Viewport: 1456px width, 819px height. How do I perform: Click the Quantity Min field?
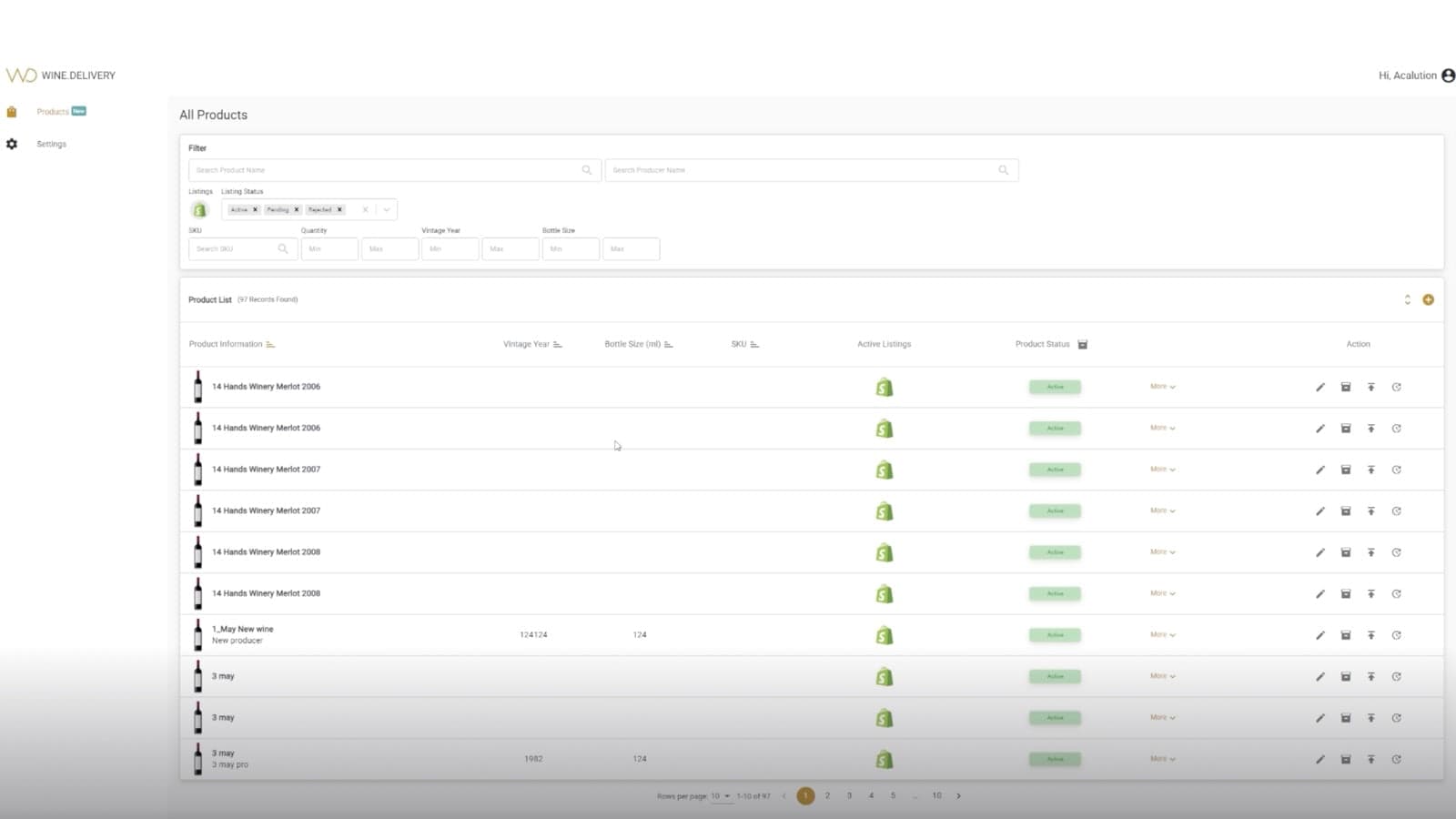[329, 248]
